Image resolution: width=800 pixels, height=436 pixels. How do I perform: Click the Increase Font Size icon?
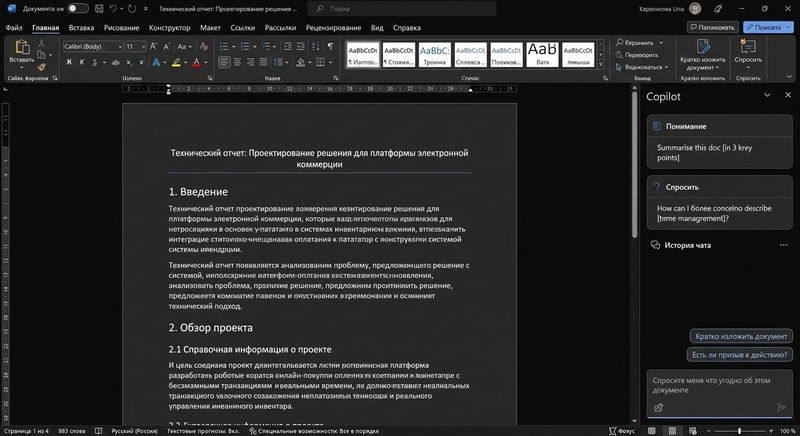pos(153,46)
